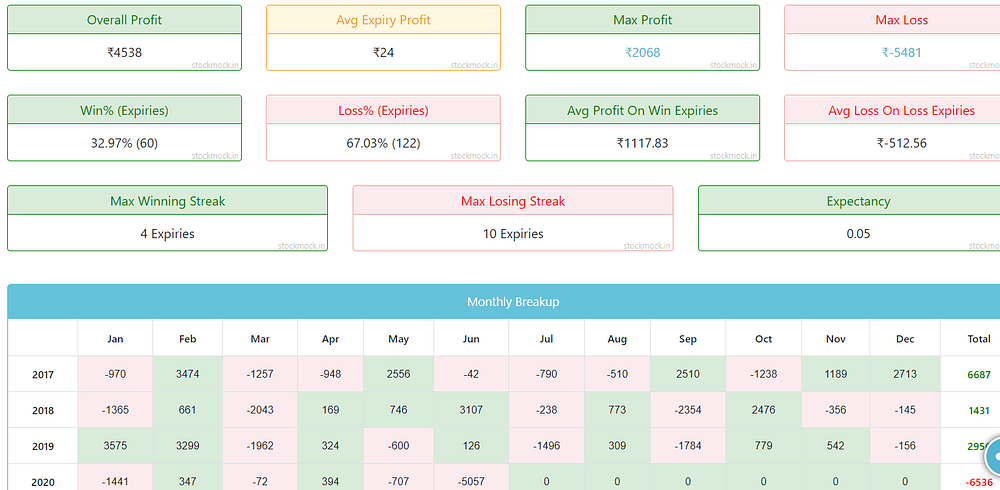Image resolution: width=1000 pixels, height=490 pixels.
Task: Click the Max Winning Streak card header
Action: (x=168, y=201)
